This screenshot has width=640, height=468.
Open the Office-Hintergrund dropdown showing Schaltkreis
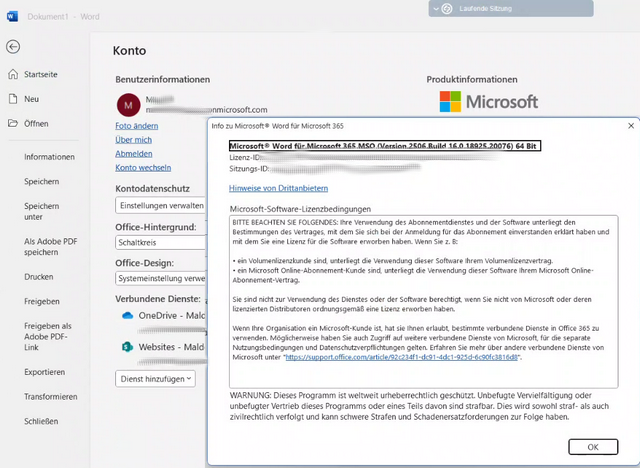point(161,242)
